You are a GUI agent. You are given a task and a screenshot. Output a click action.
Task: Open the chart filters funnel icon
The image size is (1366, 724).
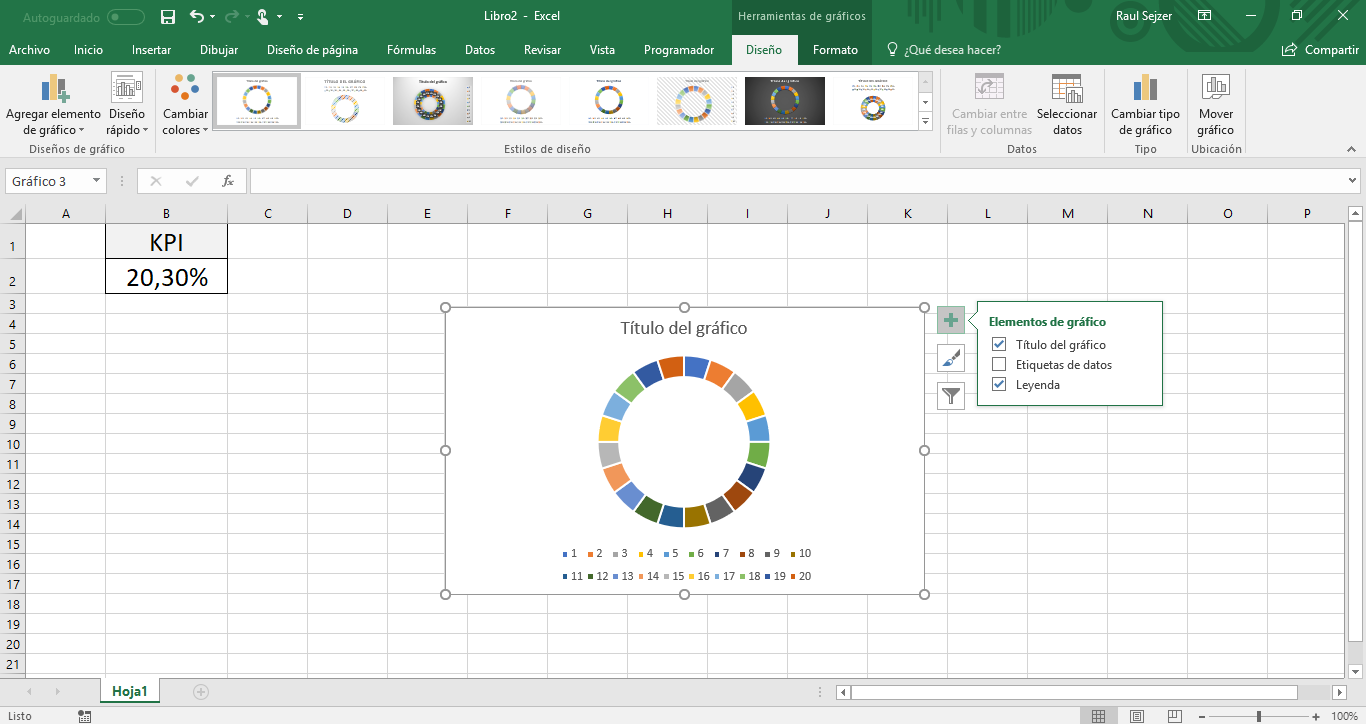pos(950,395)
